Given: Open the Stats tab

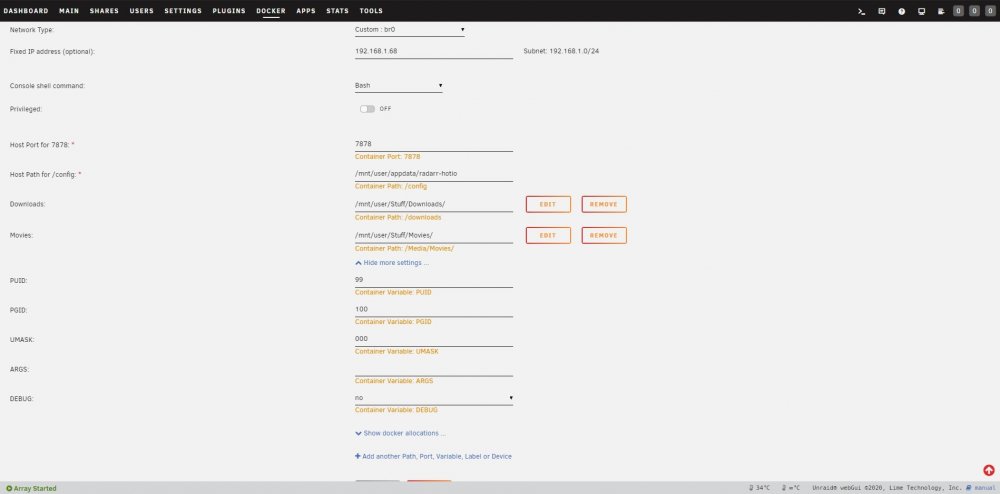Looking at the screenshot, I should 337,11.
